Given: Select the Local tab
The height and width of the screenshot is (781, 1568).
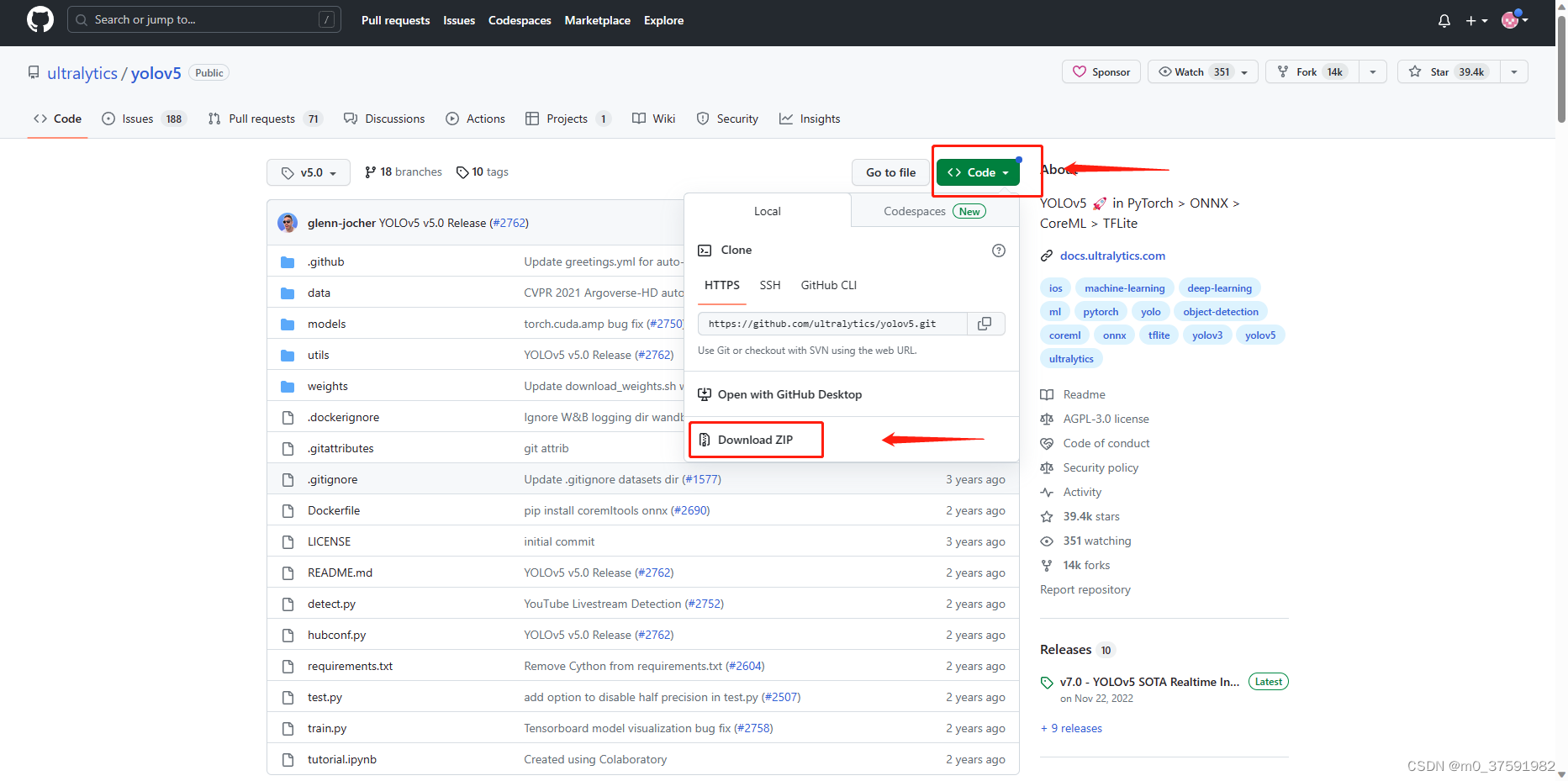Looking at the screenshot, I should tap(767, 211).
